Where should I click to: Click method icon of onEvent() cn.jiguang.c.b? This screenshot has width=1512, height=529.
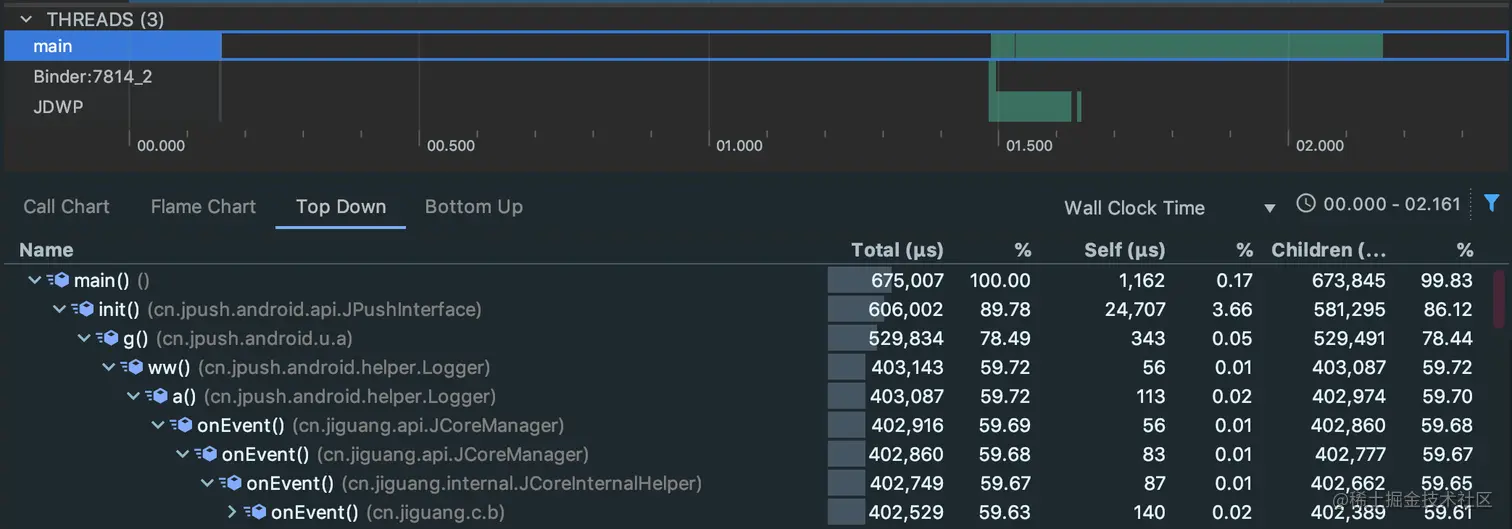[x=255, y=513]
